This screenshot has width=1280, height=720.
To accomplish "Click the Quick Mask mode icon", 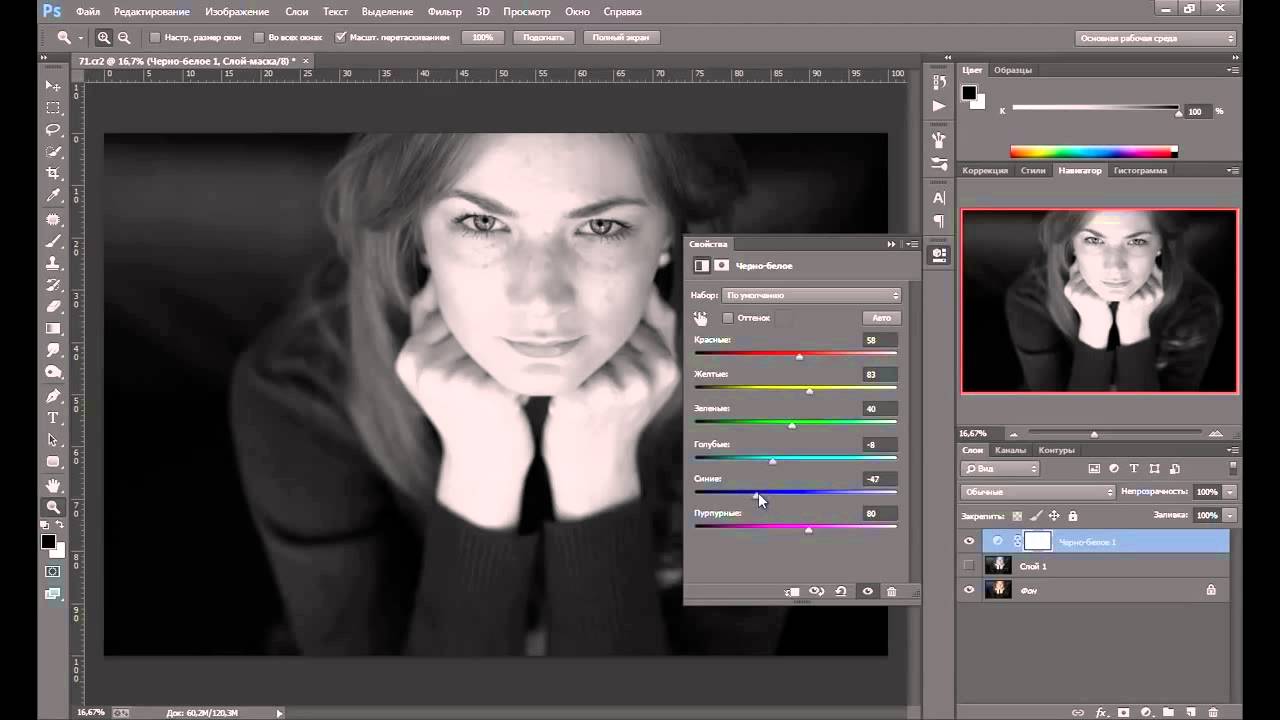I will click(53, 572).
